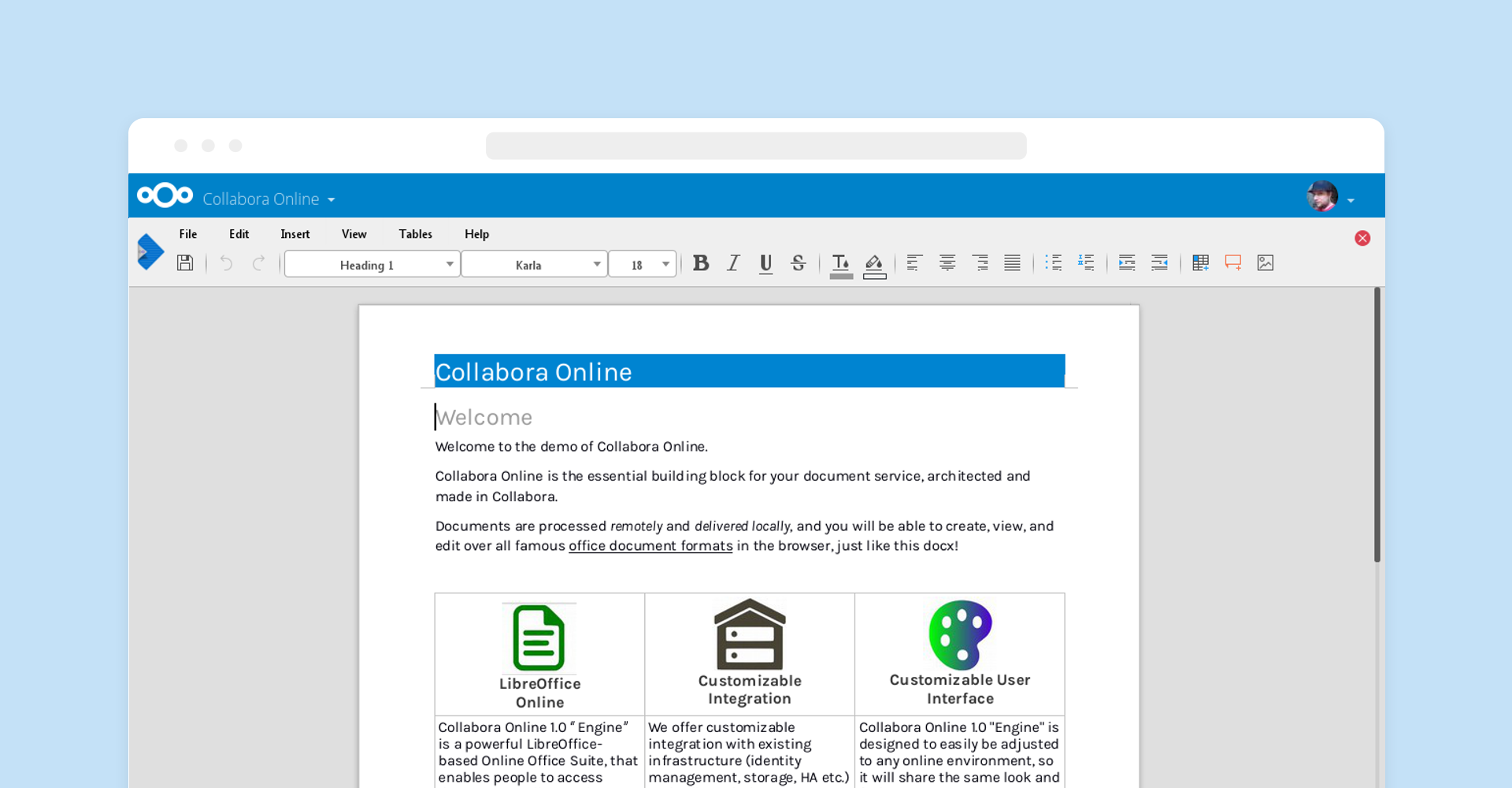Image resolution: width=1512 pixels, height=788 pixels.
Task: Open the Tables menu
Action: point(415,234)
